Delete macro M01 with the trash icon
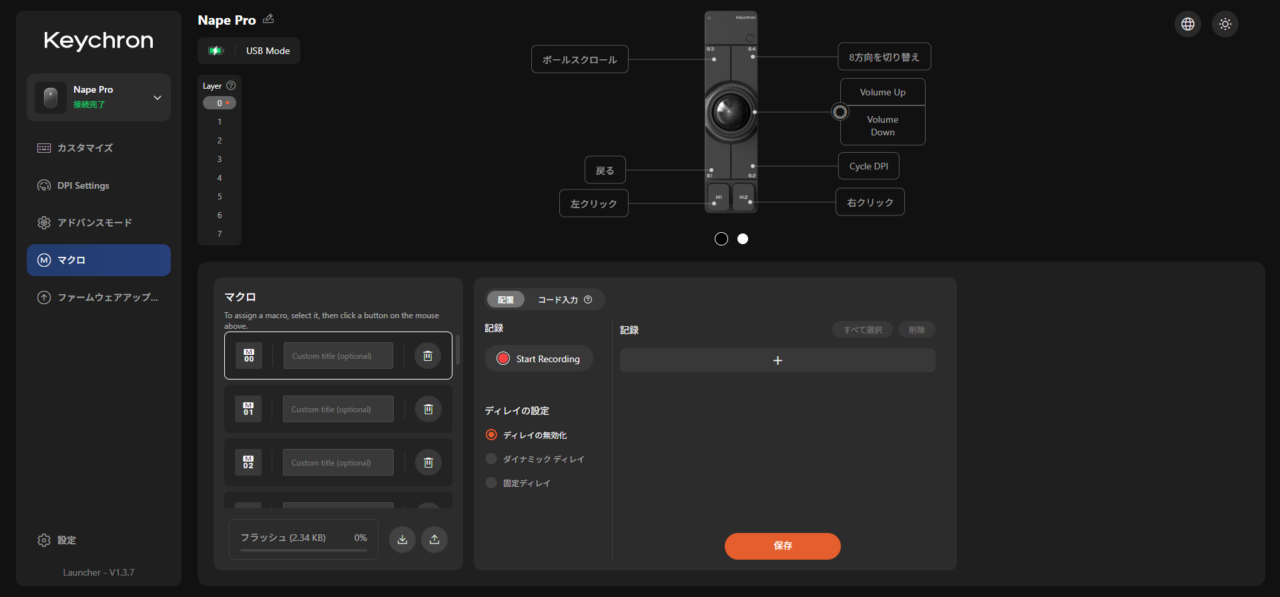 click(x=428, y=409)
